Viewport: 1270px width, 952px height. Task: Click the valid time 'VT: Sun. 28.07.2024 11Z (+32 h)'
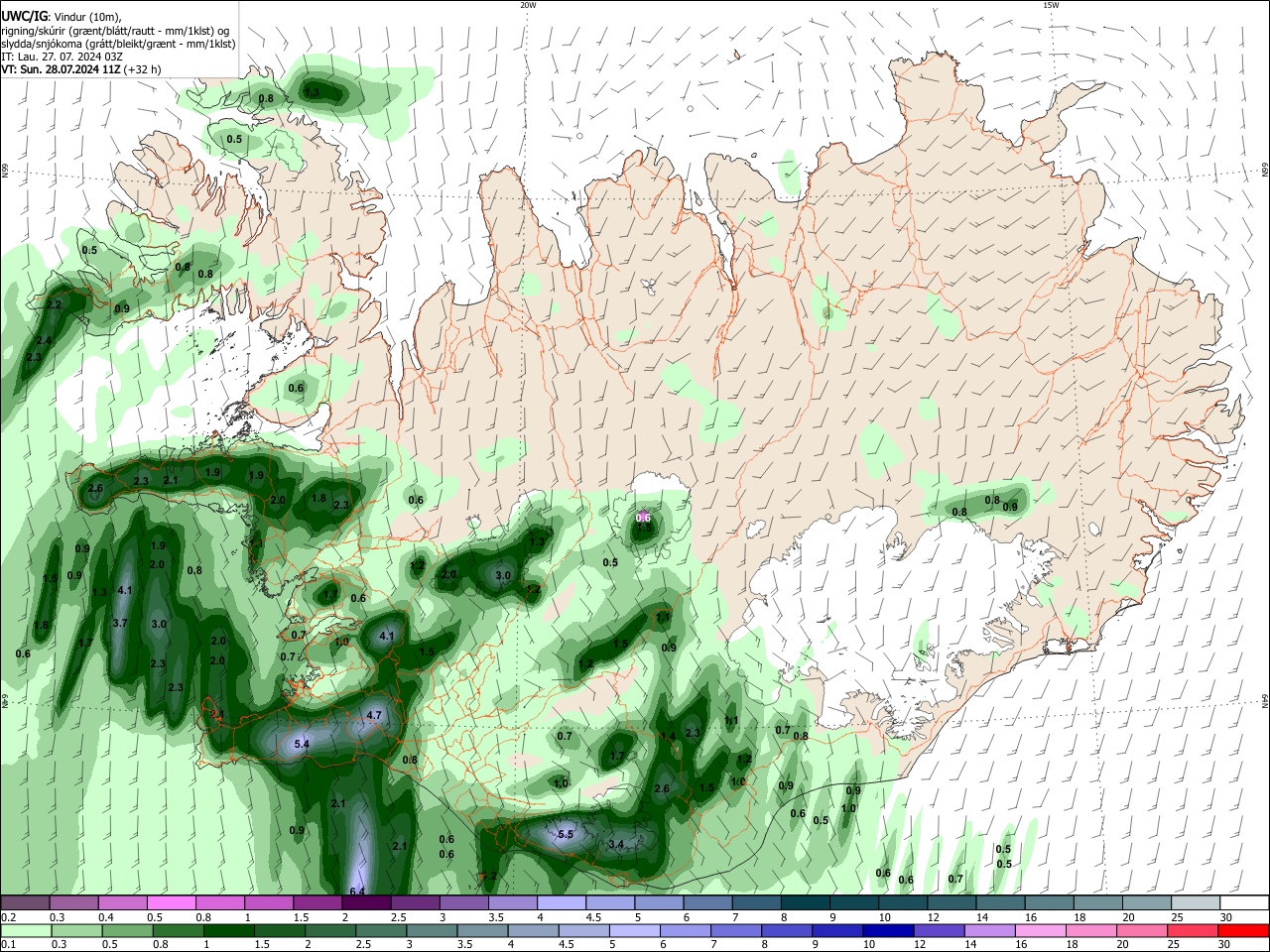(x=80, y=69)
